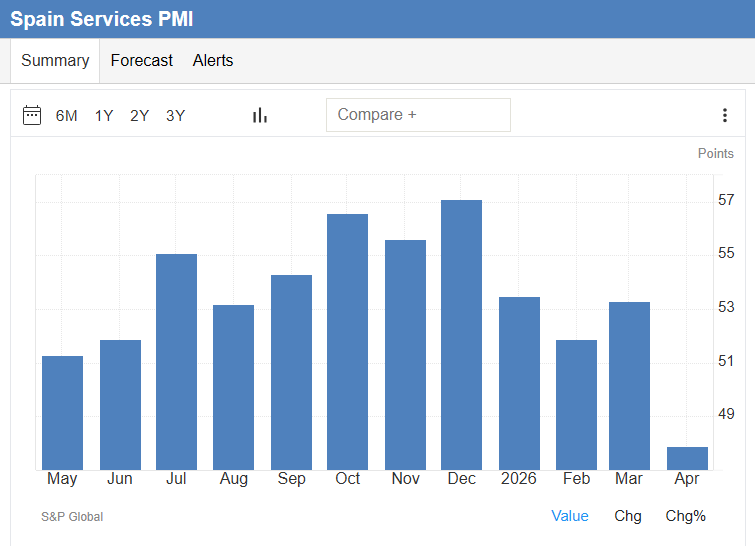
Task: Open the three-dot chart options menu
Action: [x=725, y=115]
